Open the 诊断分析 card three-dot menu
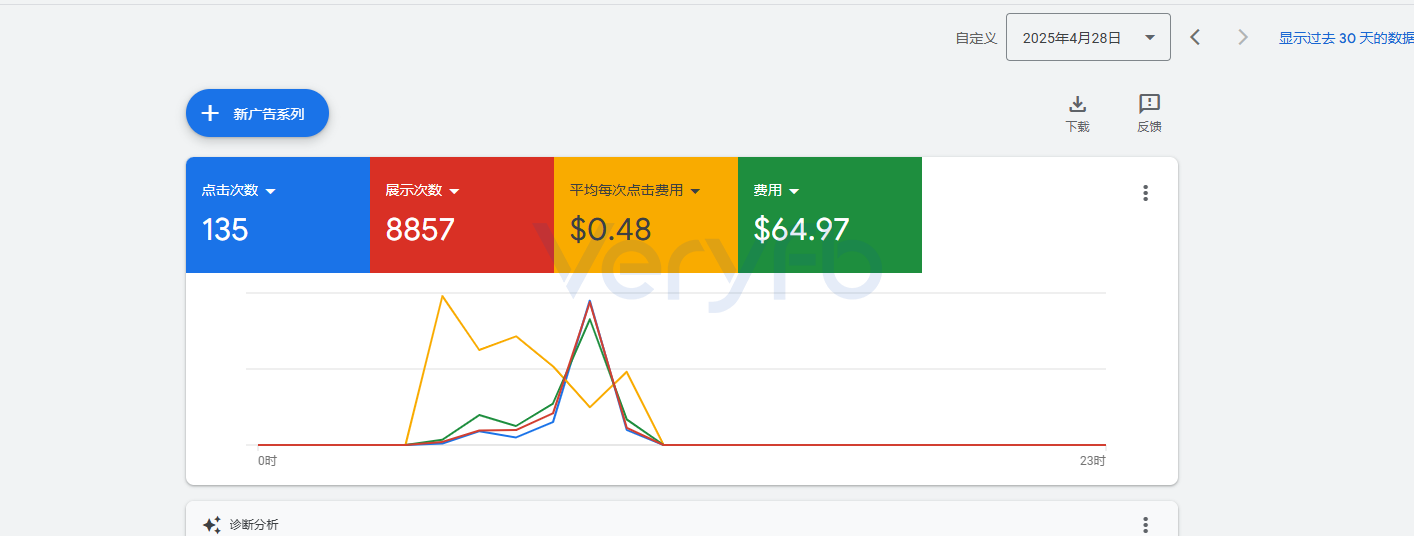1414x536 pixels. click(1145, 524)
